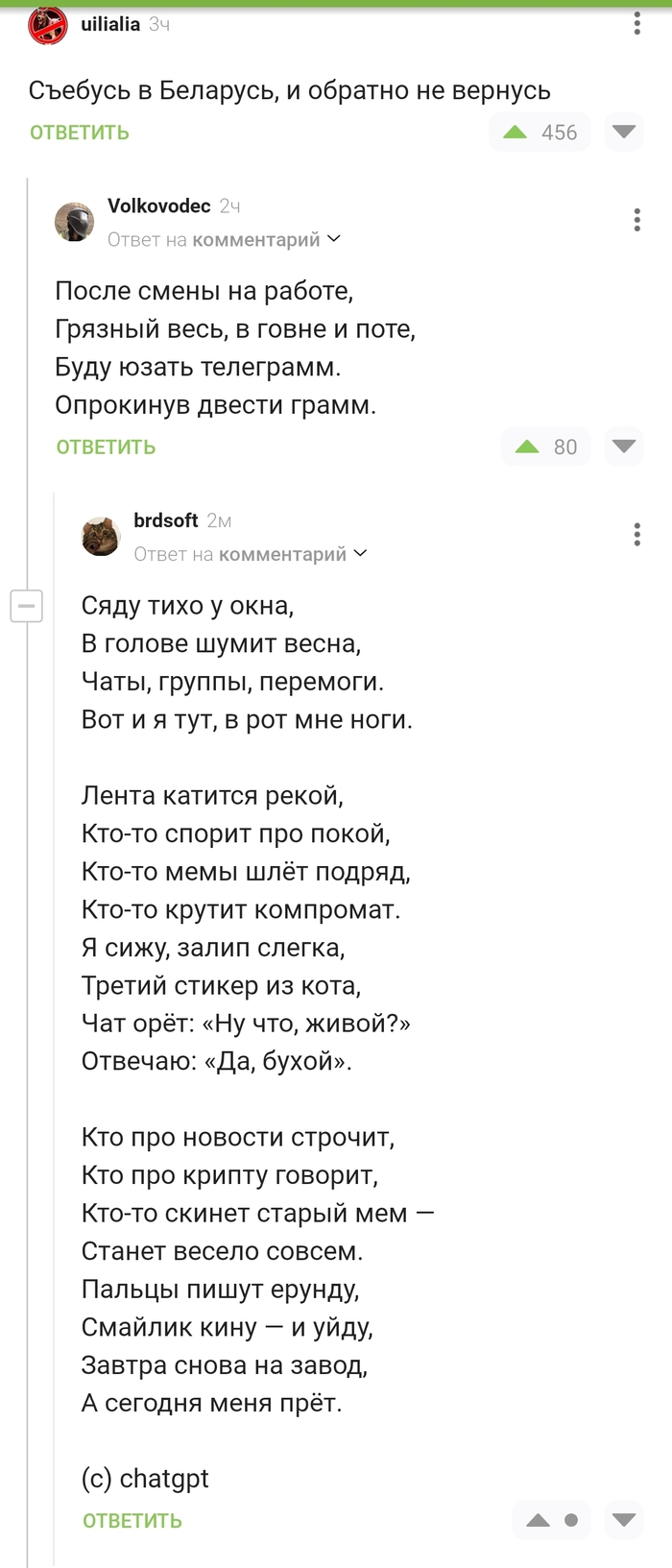Image resolution: width=672 pixels, height=1568 pixels.
Task: Downvote Volkovodec's comment with rating 80
Action: [623, 446]
